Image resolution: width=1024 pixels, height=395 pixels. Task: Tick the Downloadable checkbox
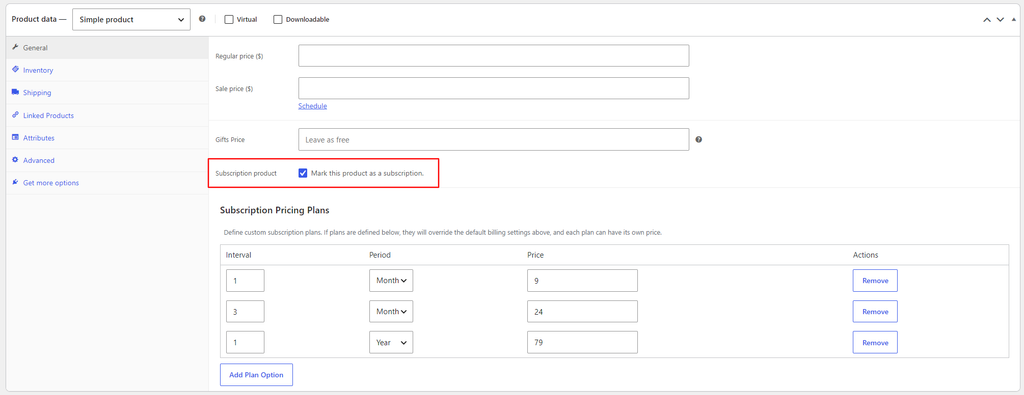278,20
